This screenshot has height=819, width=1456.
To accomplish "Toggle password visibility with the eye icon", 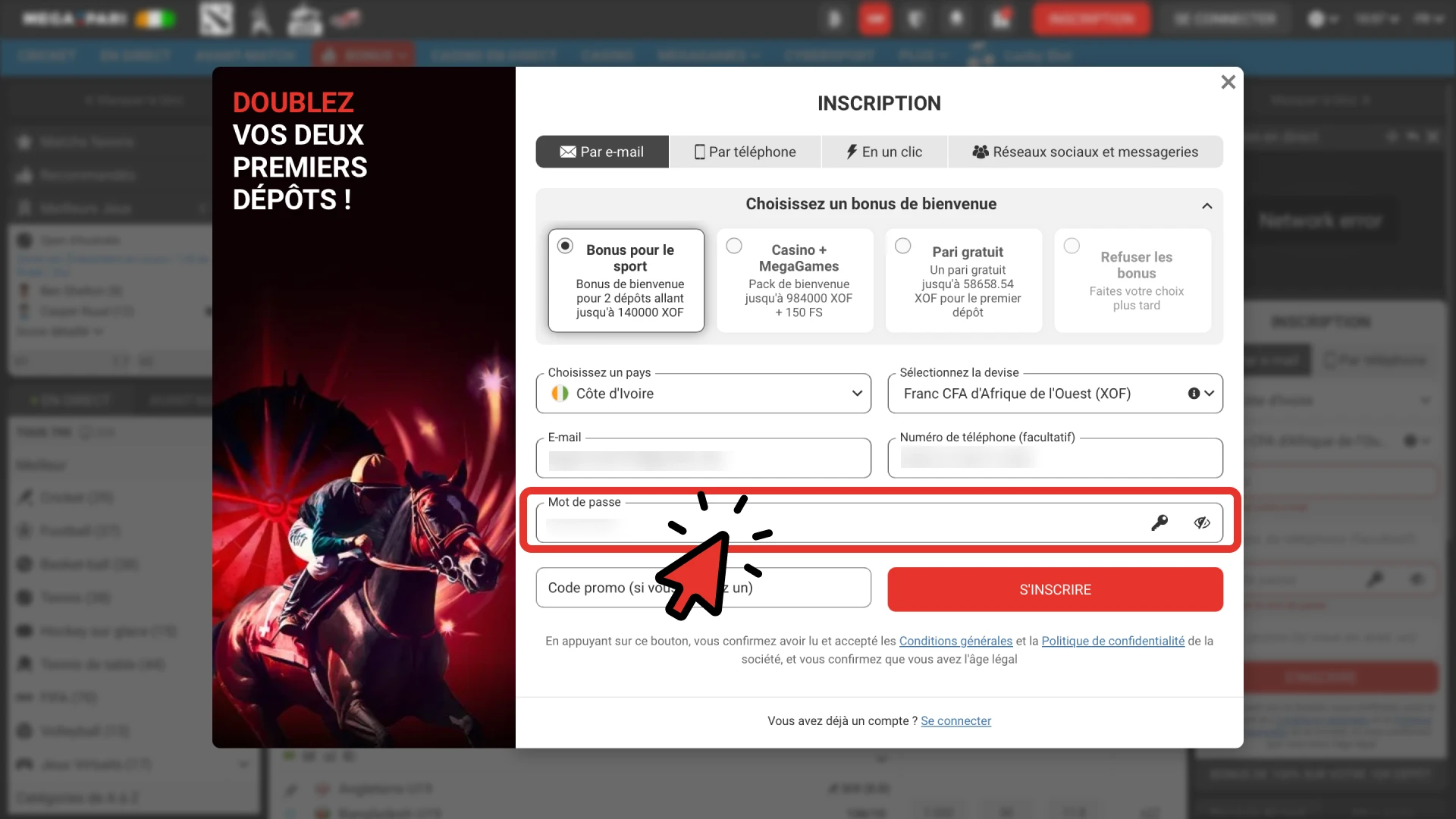I will (x=1202, y=522).
